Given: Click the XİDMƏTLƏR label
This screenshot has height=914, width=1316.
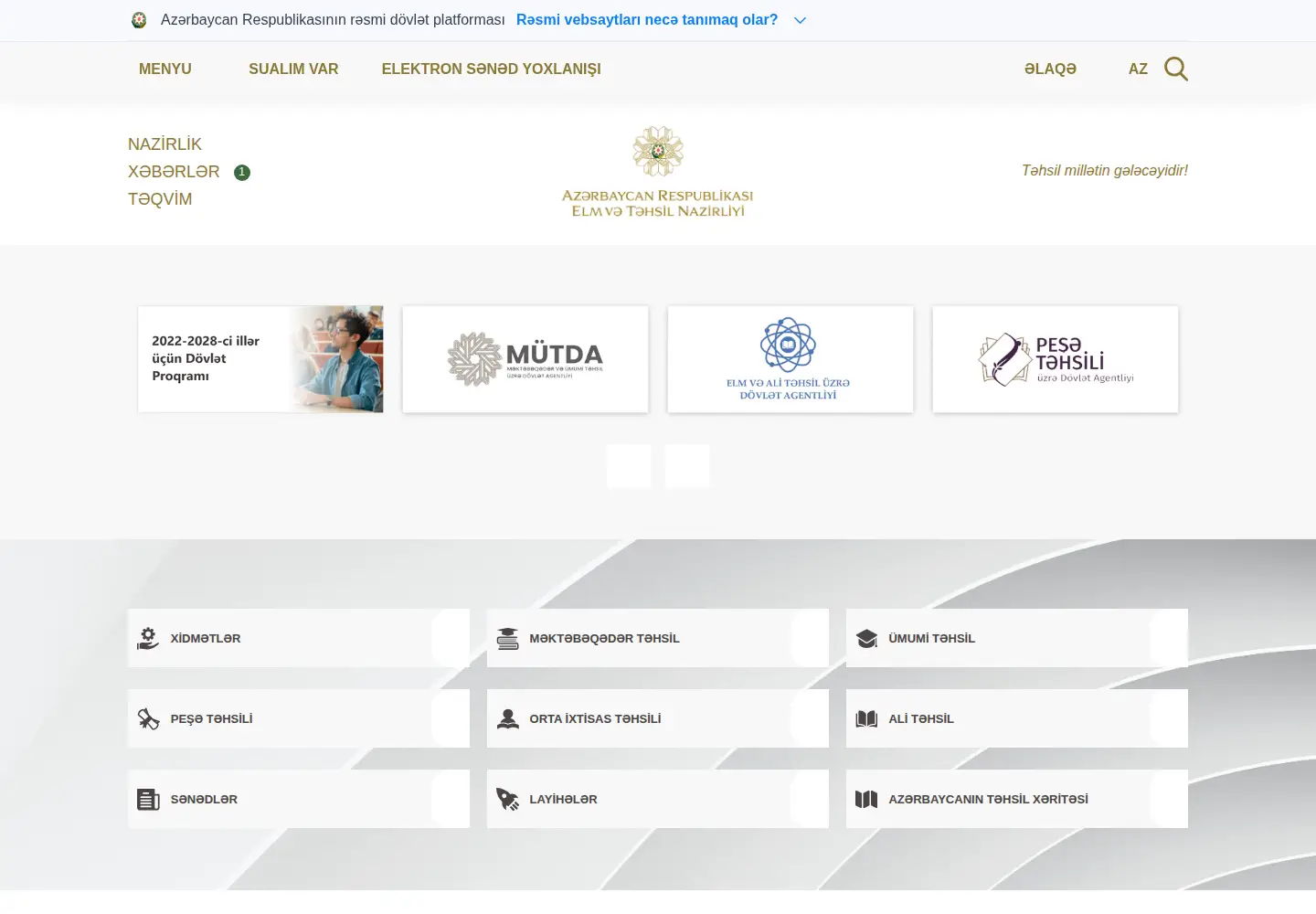Looking at the screenshot, I should pos(206,638).
